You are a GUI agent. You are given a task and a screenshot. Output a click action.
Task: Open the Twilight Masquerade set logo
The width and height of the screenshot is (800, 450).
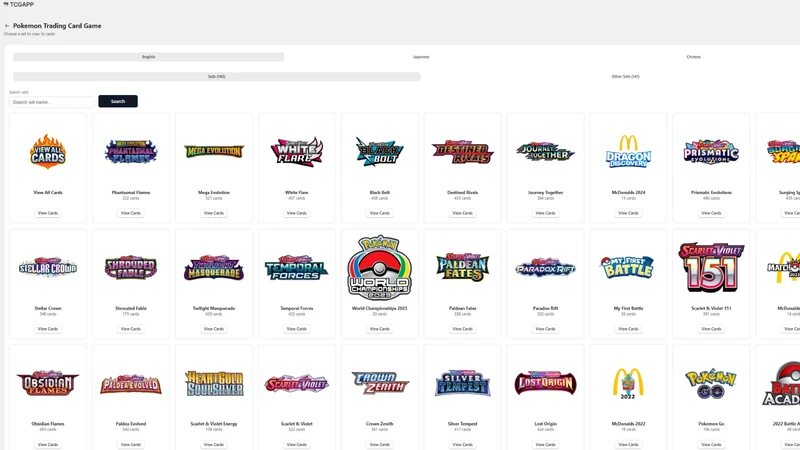pyautogui.click(x=214, y=267)
